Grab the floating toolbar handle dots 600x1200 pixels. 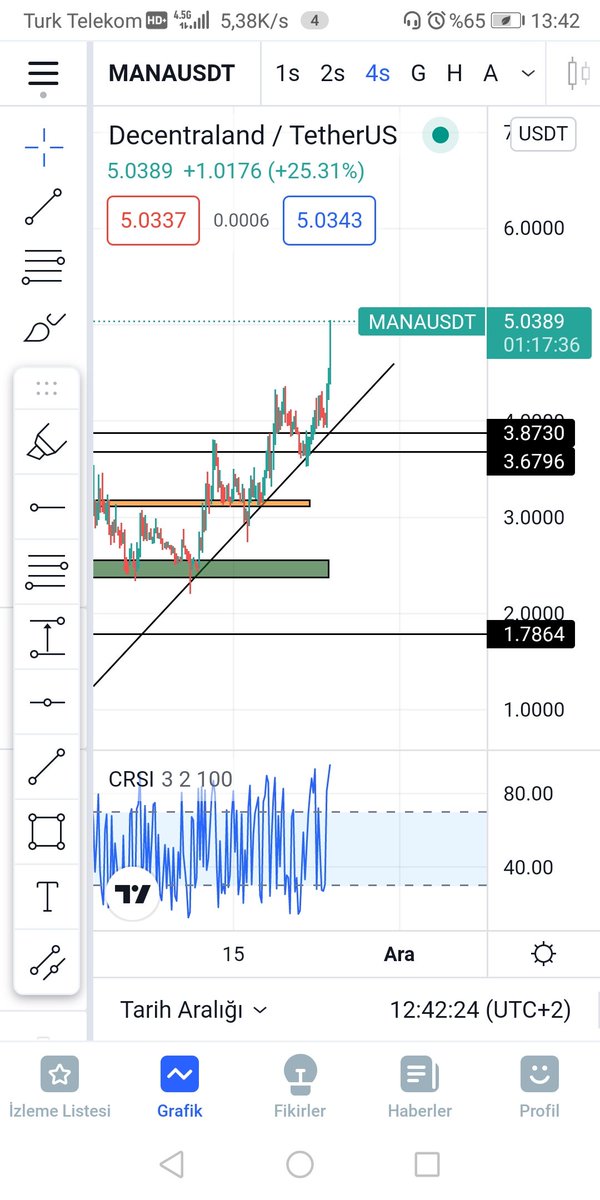pos(46,387)
